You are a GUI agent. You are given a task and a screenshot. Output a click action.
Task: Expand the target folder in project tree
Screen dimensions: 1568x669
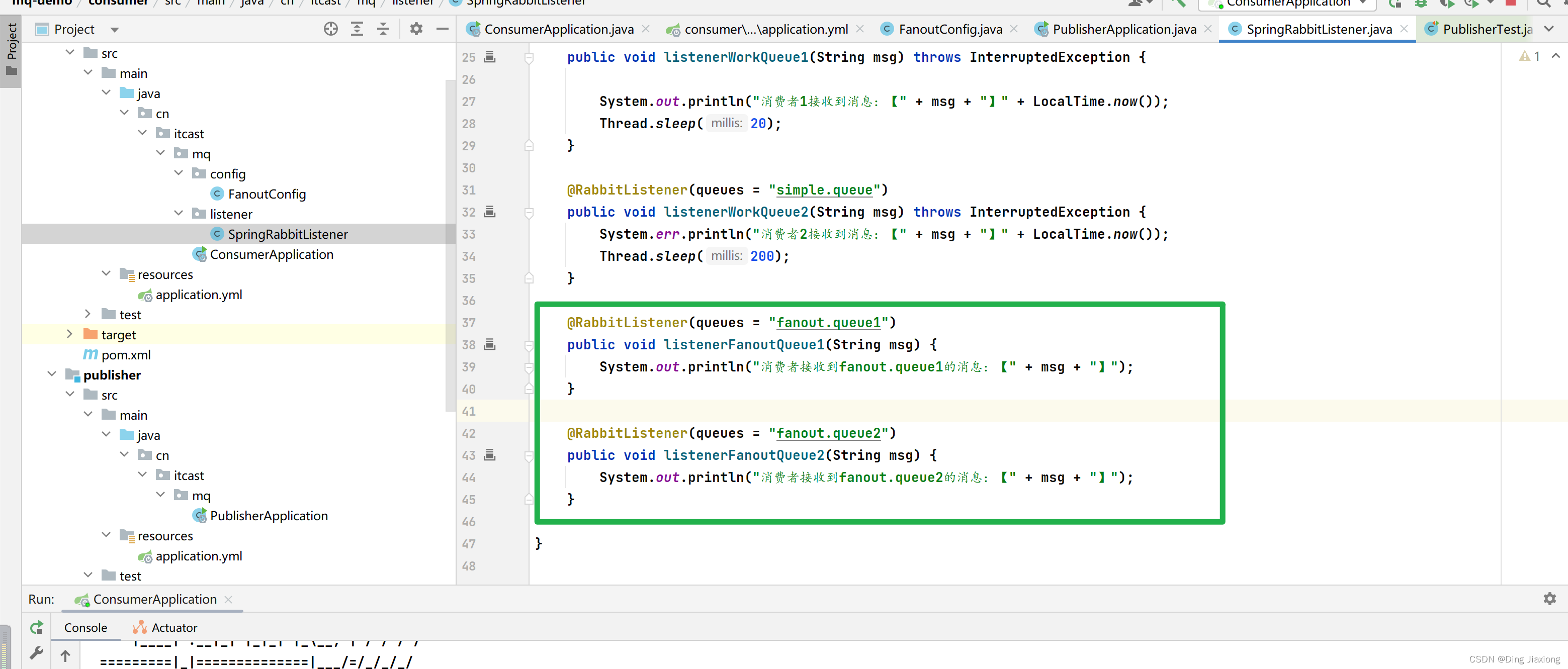(69, 334)
